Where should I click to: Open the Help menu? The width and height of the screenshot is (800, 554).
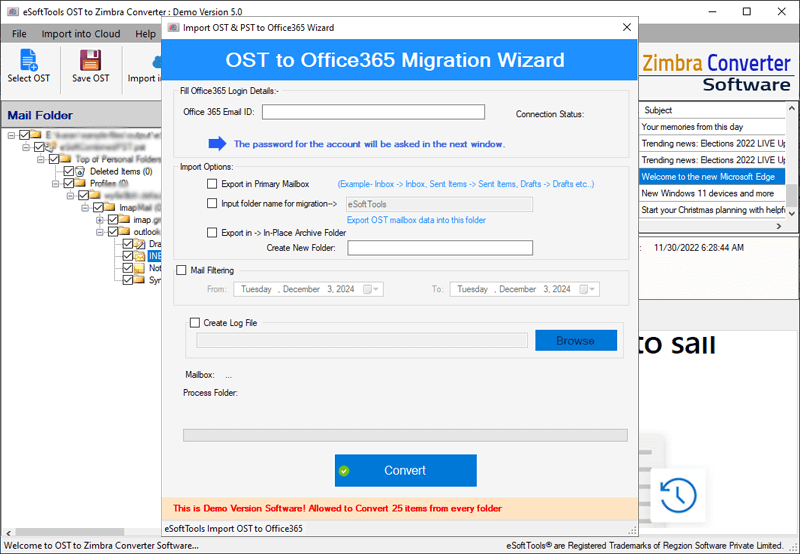[x=145, y=34]
